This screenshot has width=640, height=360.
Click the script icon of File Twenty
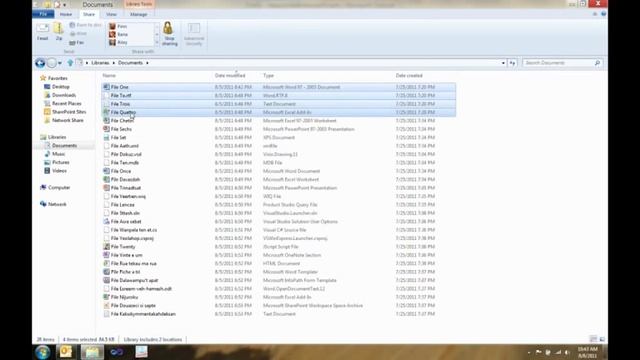tap(106, 247)
